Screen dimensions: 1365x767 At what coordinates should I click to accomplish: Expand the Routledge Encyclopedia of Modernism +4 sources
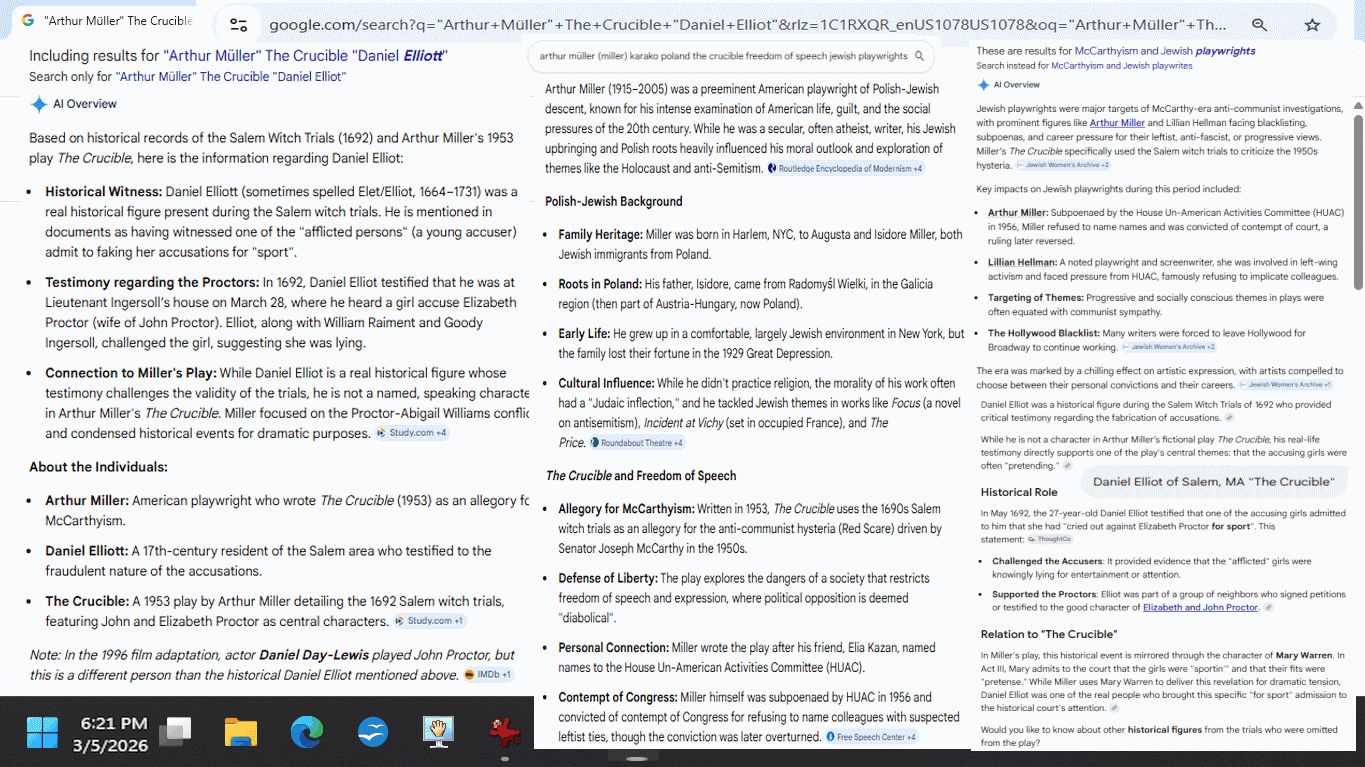(846, 169)
